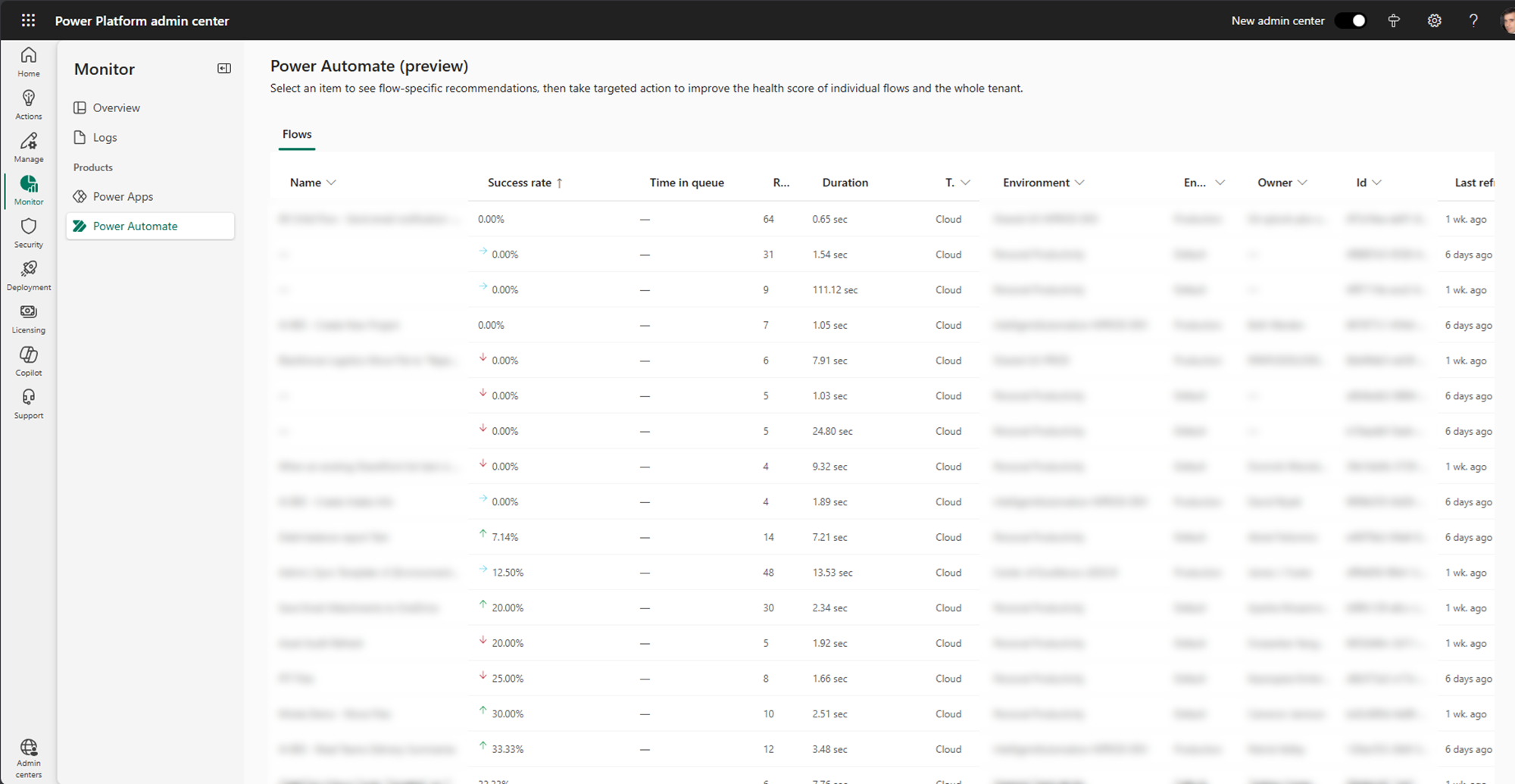Screen dimensions: 1515x784
Task: Click the 30.00% success rate cell
Action: click(x=508, y=714)
